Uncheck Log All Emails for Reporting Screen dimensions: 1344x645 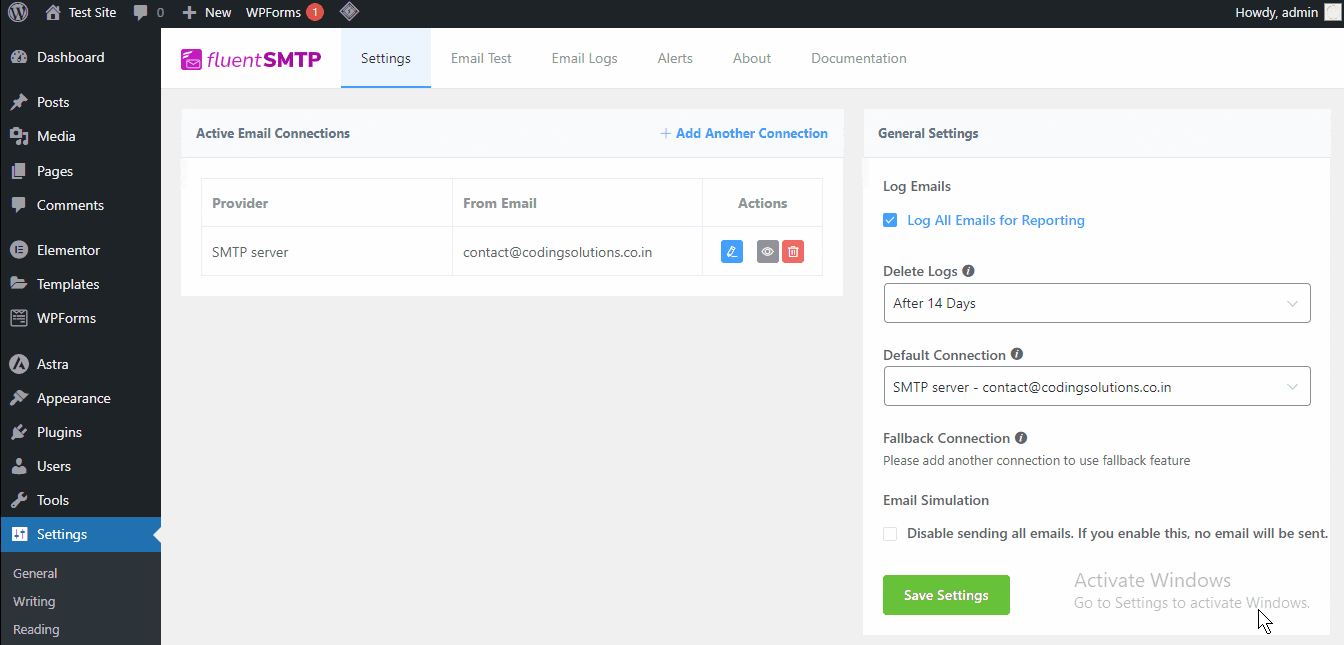[x=890, y=219]
